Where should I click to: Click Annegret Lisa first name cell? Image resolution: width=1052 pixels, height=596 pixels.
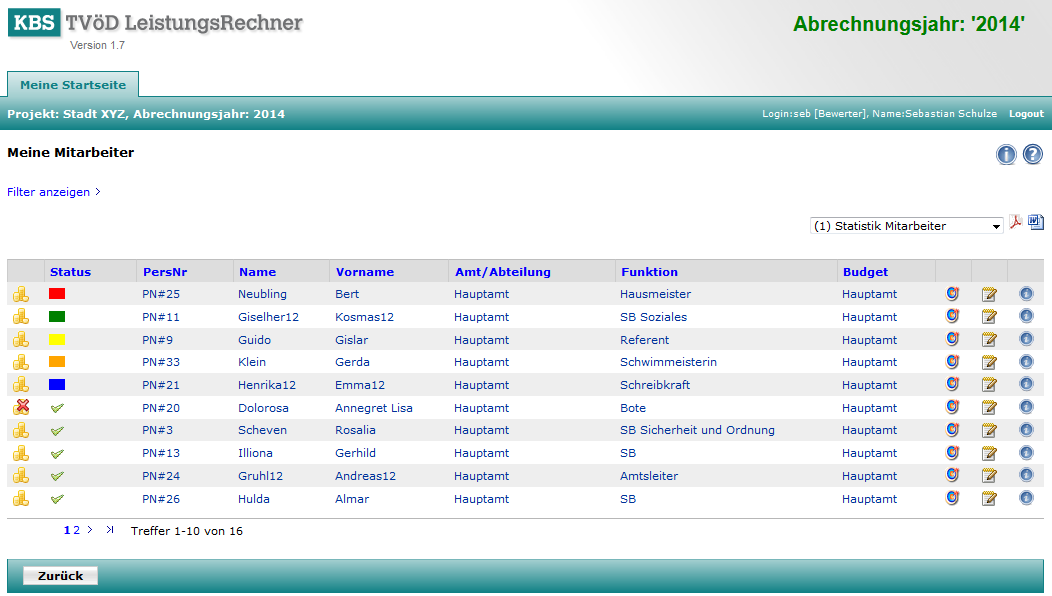click(x=374, y=408)
